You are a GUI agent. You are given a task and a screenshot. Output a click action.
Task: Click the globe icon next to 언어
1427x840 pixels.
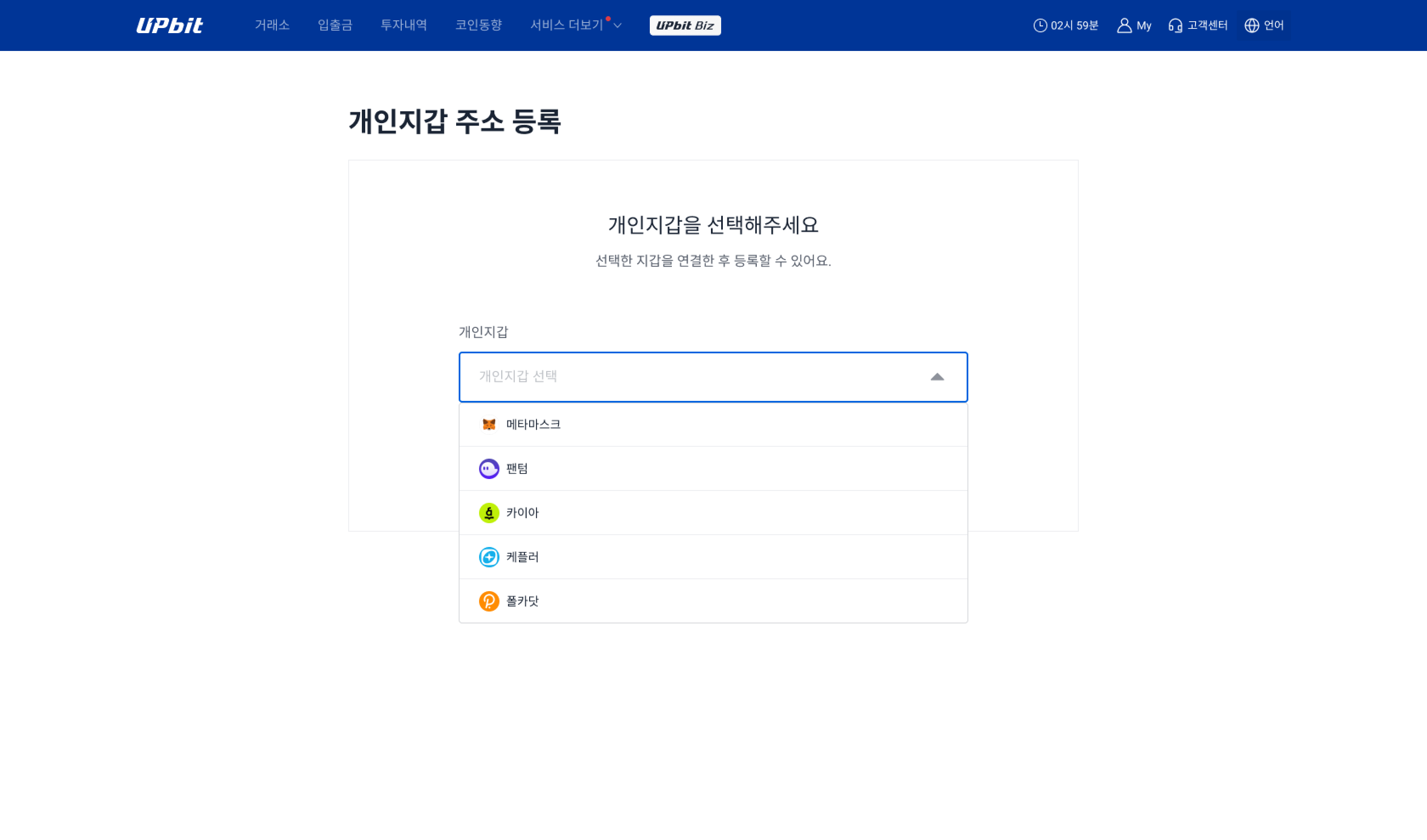[x=1251, y=25]
